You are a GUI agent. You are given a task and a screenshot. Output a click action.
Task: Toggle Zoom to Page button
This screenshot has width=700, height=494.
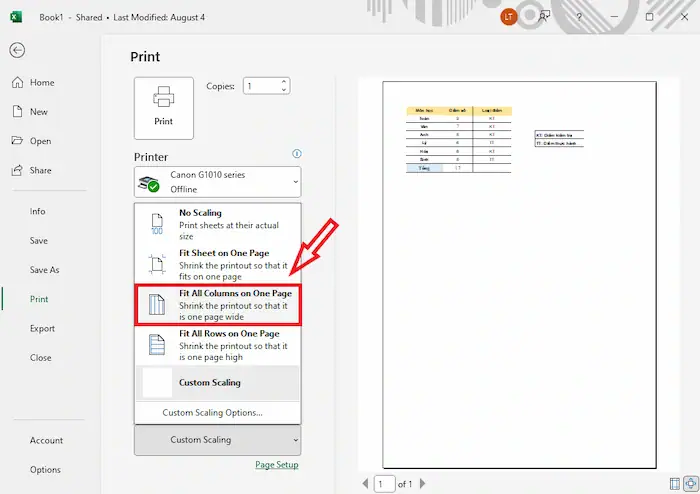pyautogui.click(x=689, y=484)
